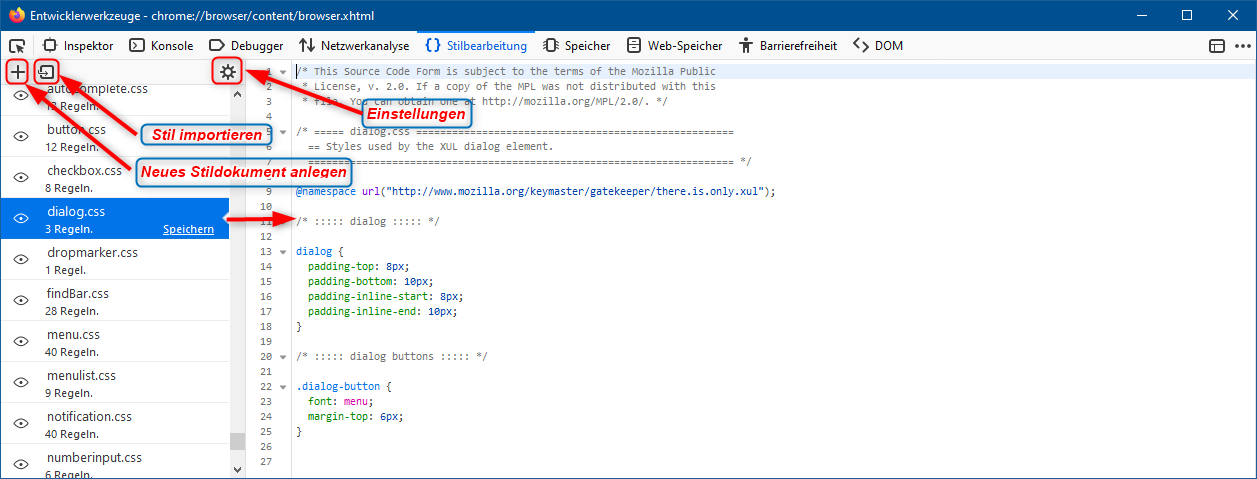Open style editor settings gear
Image resolution: width=1257 pixels, height=479 pixels.
coord(228,72)
